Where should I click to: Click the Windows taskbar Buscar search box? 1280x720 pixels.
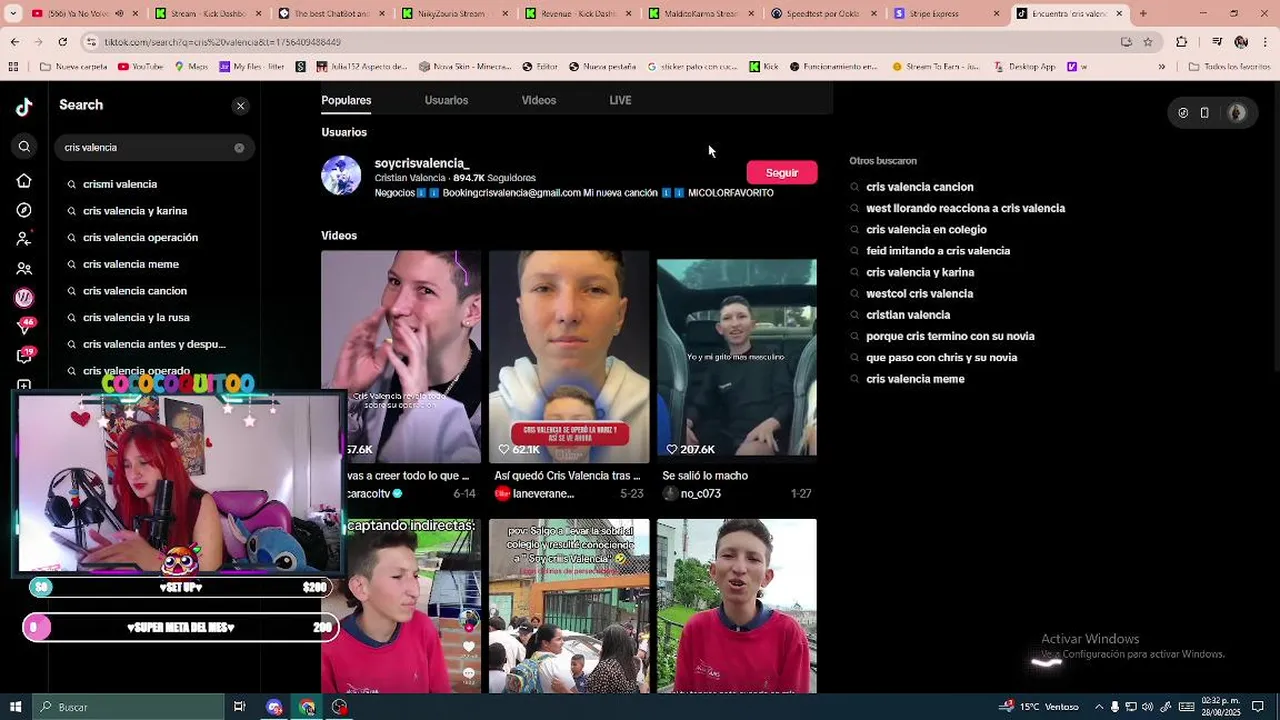click(128, 707)
